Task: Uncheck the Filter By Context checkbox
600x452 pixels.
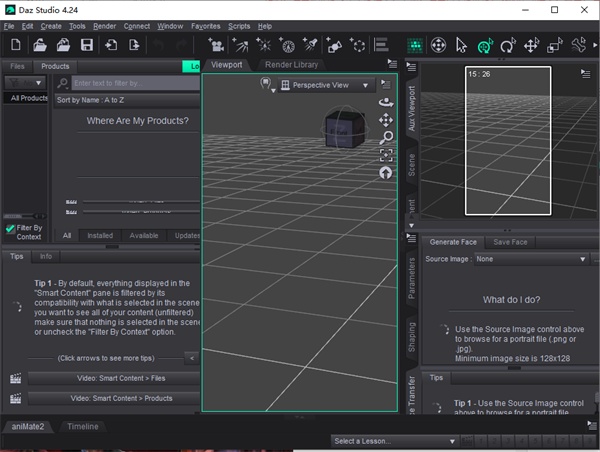Action: click(10, 228)
